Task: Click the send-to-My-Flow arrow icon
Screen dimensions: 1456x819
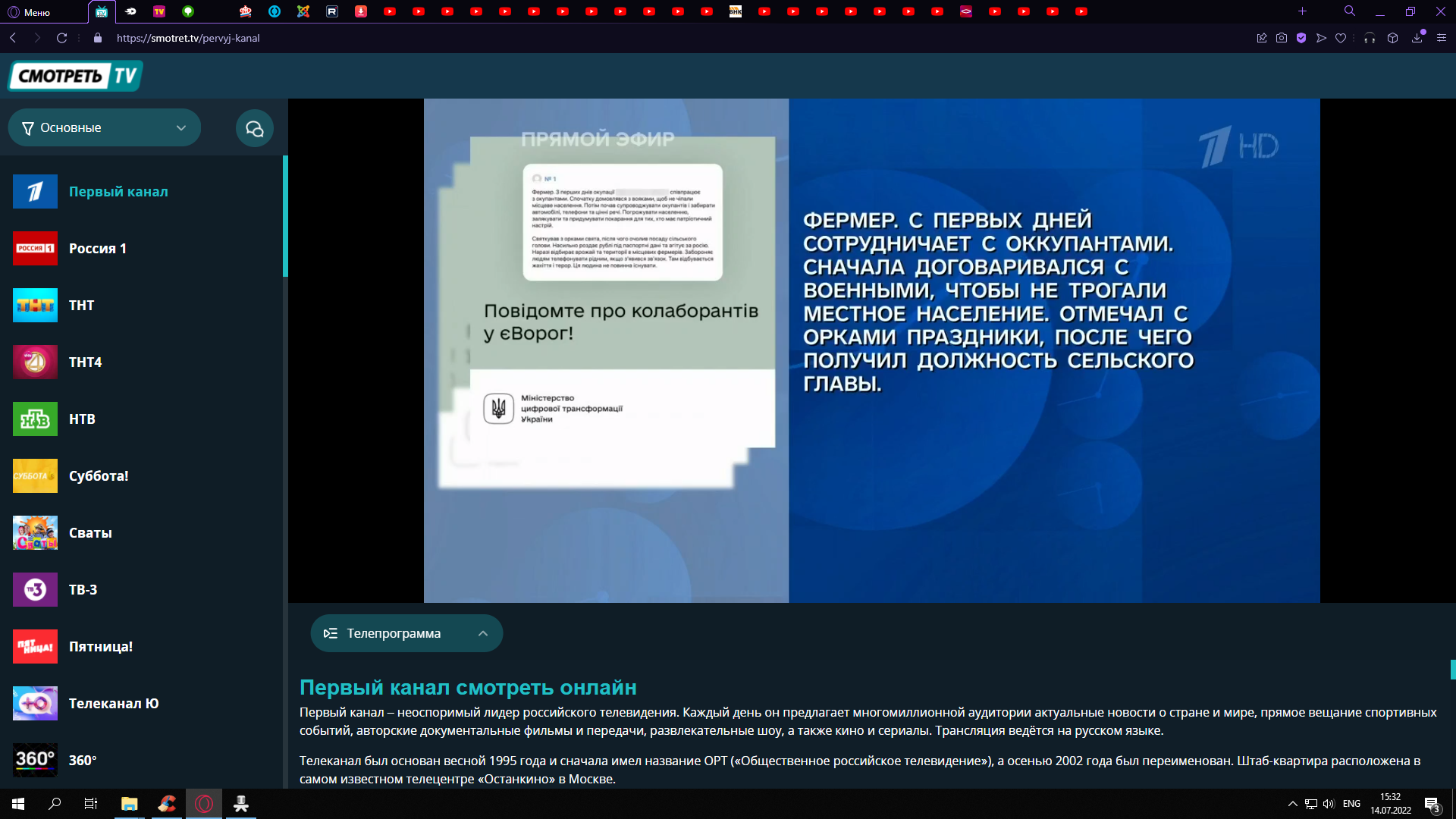Action: point(1321,38)
